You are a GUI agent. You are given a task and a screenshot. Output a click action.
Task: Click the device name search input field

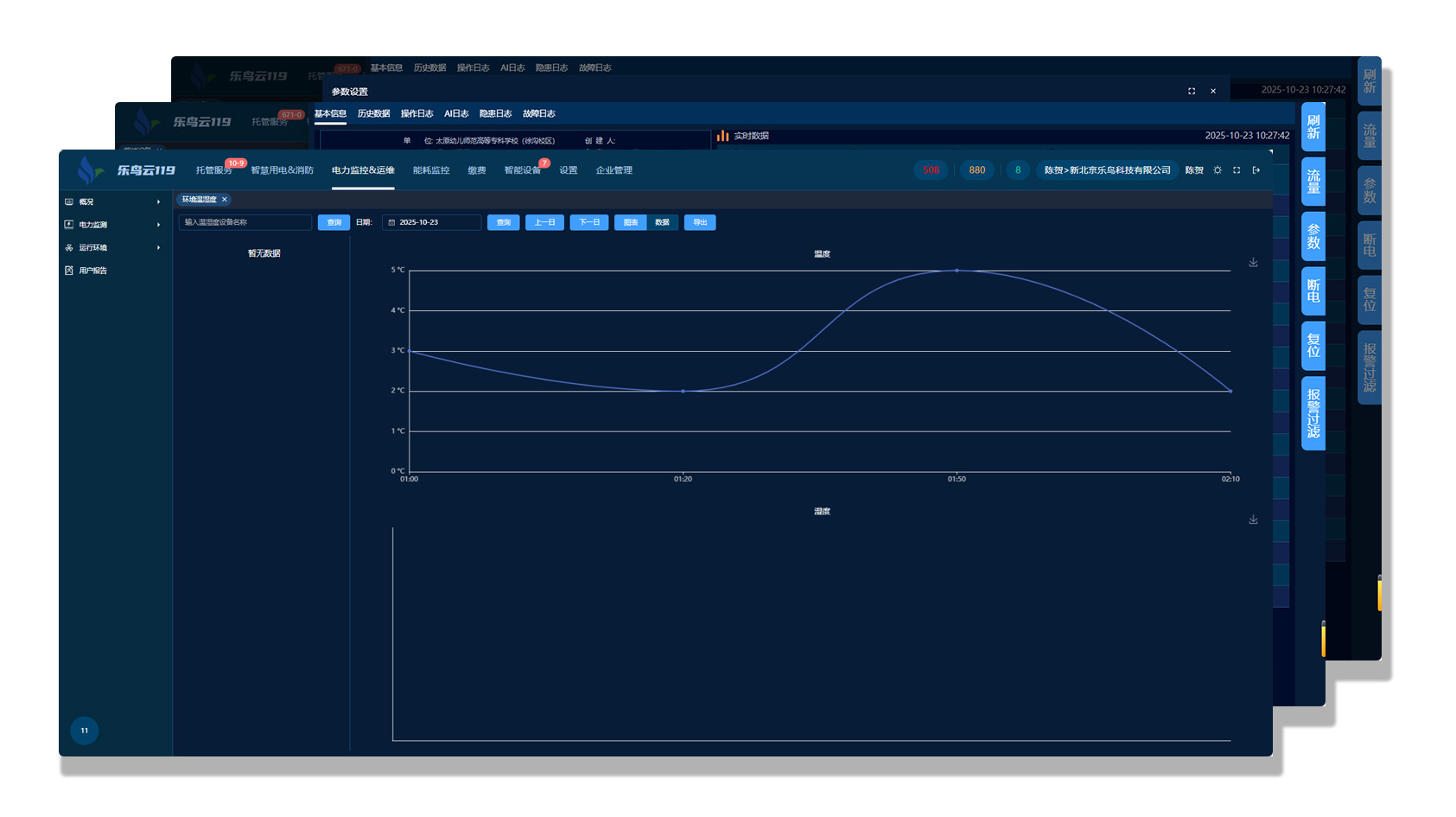(x=245, y=223)
